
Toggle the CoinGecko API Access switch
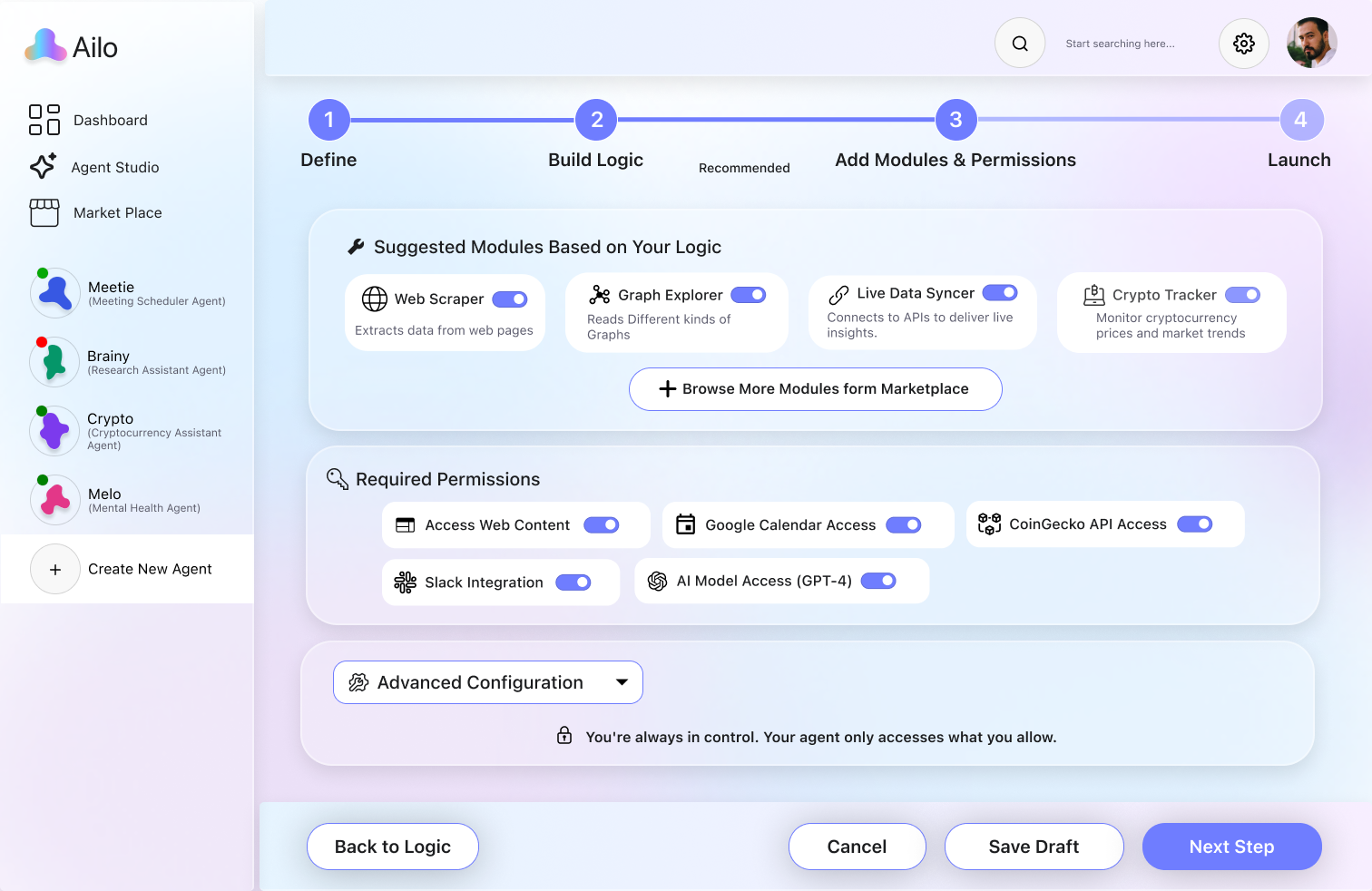[x=1194, y=524]
